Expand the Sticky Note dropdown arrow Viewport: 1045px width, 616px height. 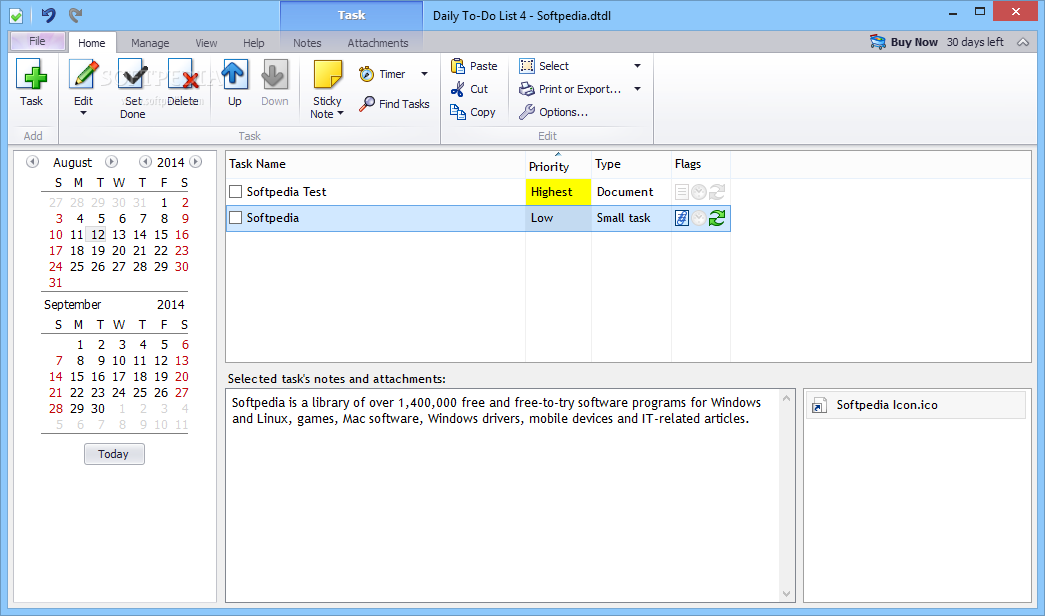coord(341,113)
